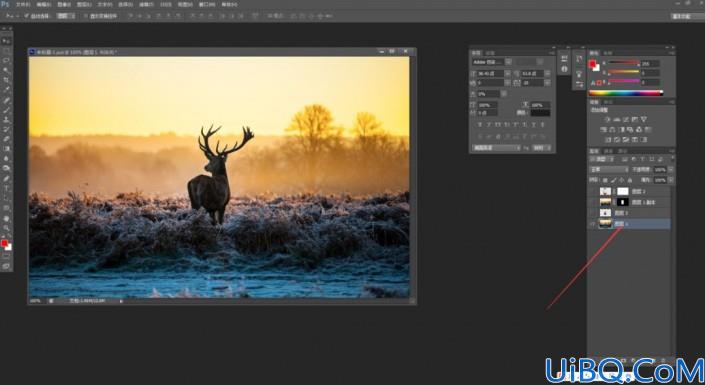Select the Move tool in the toolbar

6,40
